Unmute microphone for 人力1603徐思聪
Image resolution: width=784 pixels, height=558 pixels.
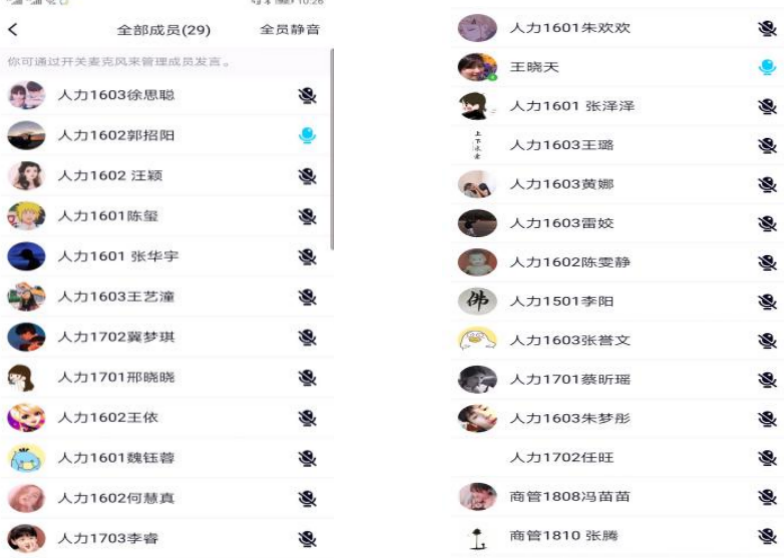[x=308, y=96]
